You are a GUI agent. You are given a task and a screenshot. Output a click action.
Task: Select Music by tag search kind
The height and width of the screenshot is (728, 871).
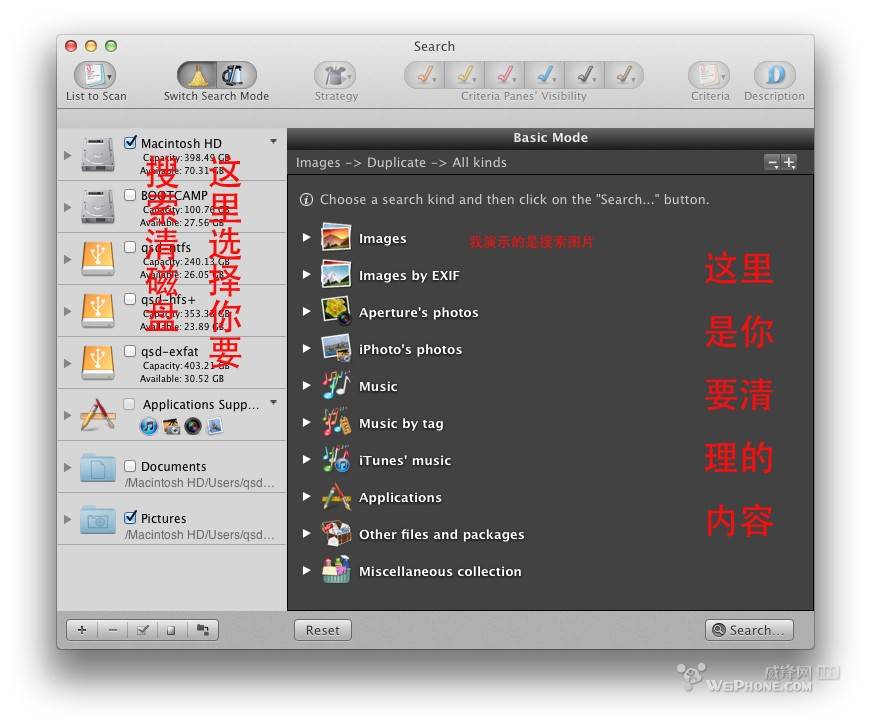point(400,424)
